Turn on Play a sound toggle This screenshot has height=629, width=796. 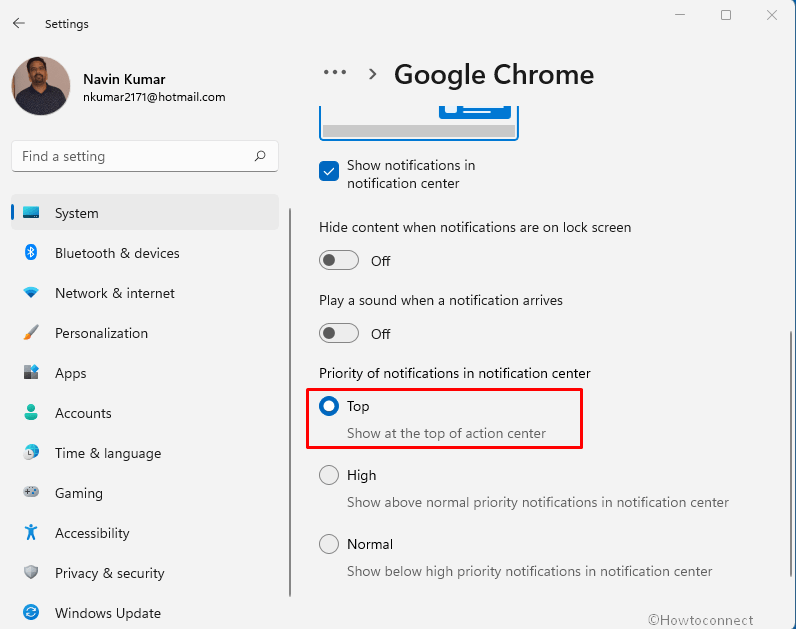tap(339, 334)
